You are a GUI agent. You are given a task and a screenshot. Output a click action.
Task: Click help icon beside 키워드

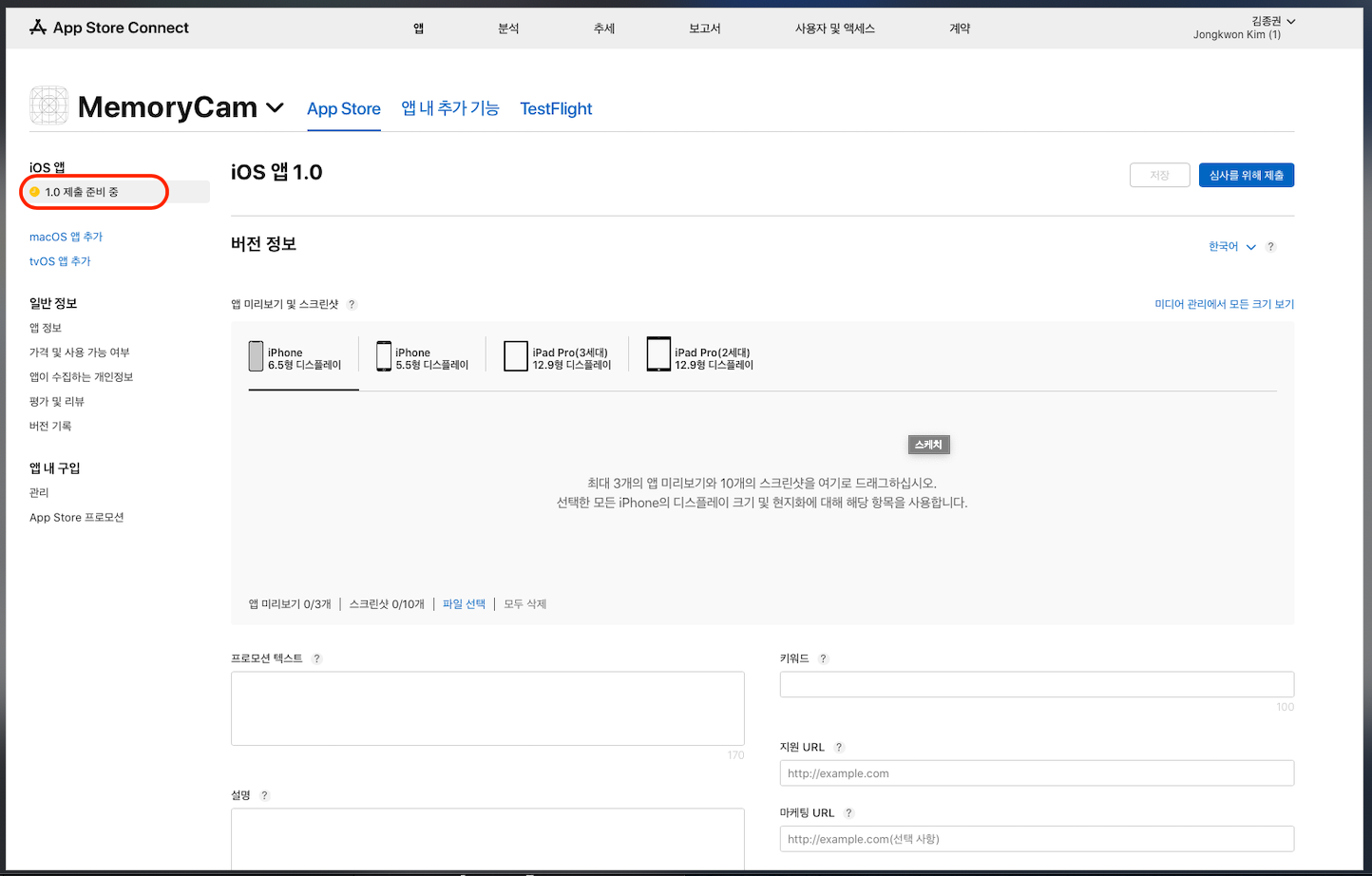pyautogui.click(x=823, y=658)
